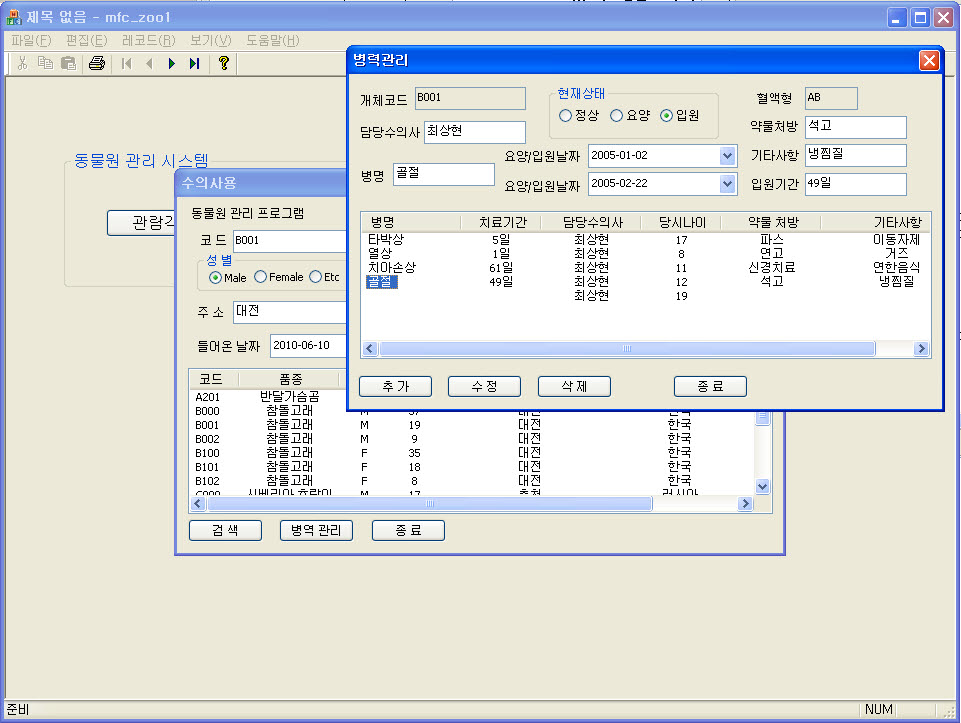Image resolution: width=961 pixels, height=723 pixels.
Task: Open 병역 관리 from the 수의사용 window
Action: tap(316, 531)
